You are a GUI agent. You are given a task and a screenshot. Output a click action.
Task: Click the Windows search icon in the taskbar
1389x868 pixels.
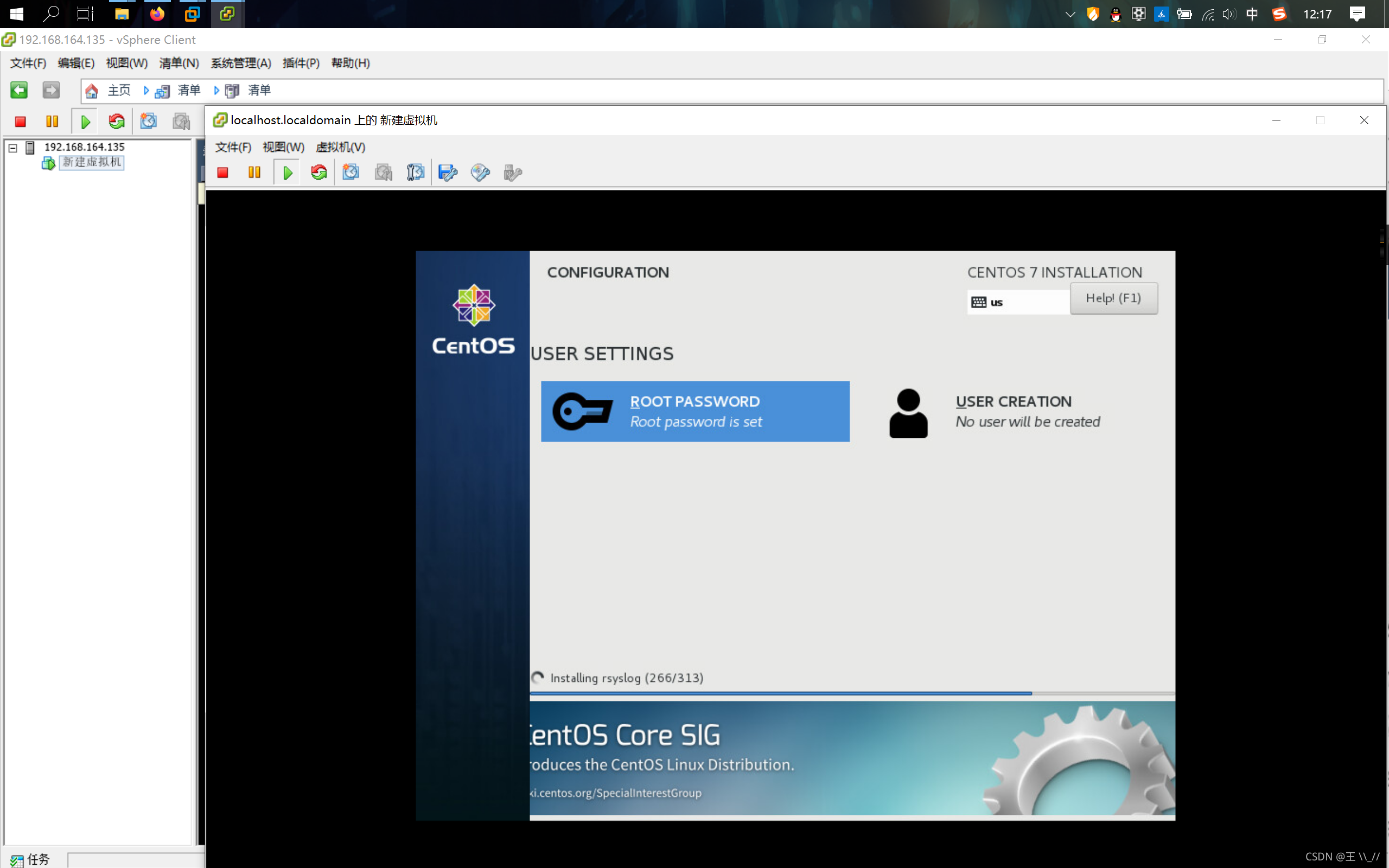point(51,14)
